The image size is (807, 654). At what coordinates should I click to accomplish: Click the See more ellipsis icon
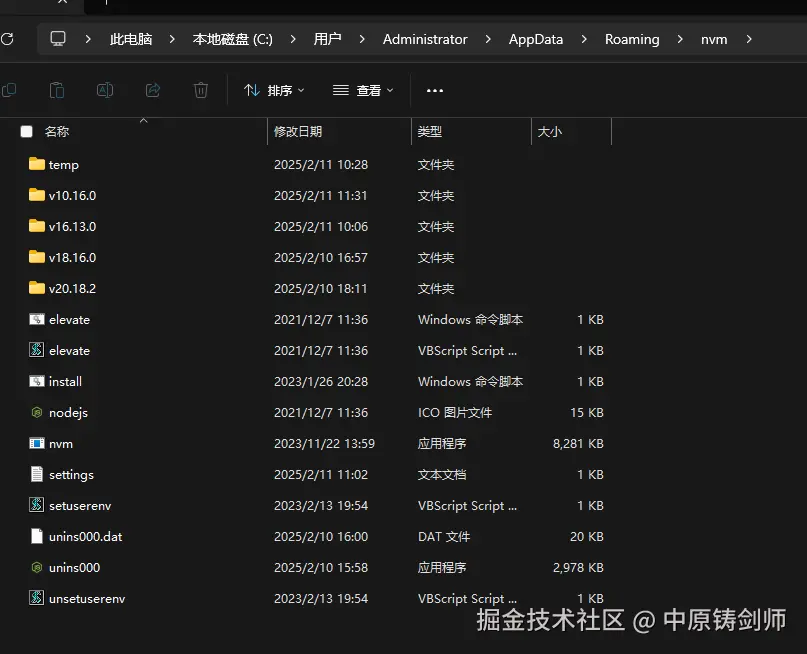pos(433,90)
